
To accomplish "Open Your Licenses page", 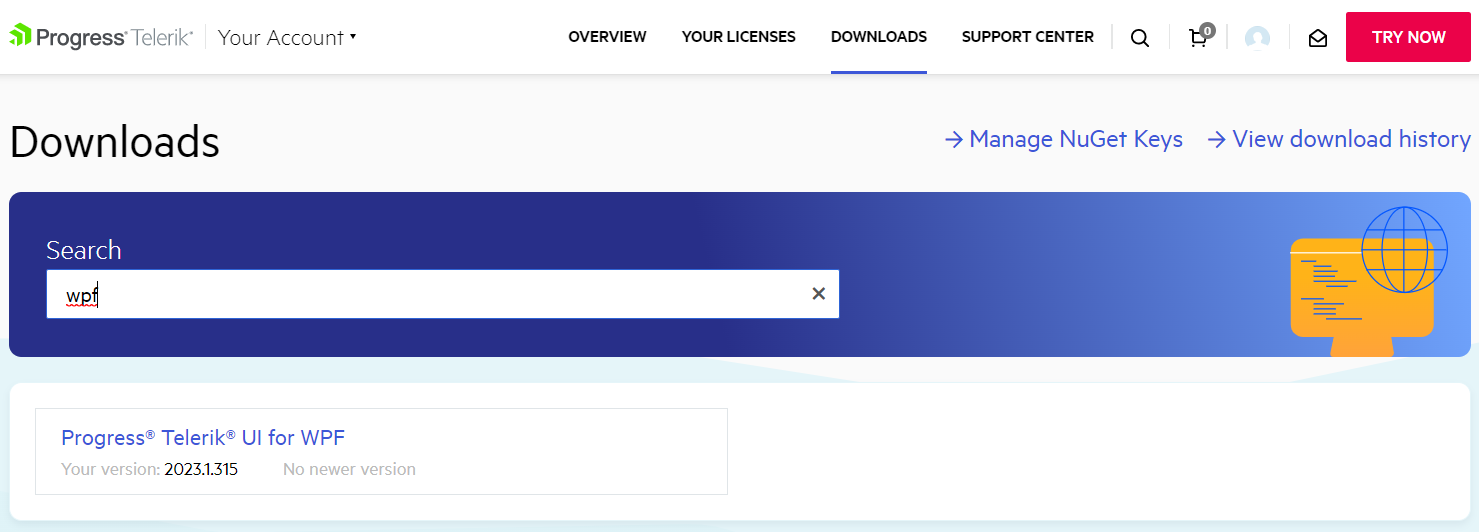I will point(739,37).
